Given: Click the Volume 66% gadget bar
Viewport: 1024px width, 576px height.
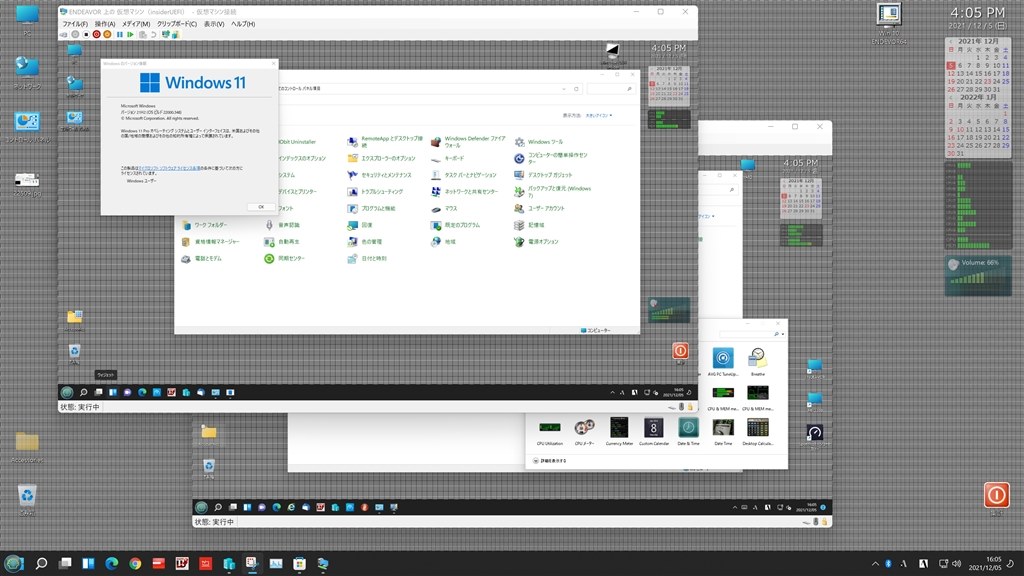Looking at the screenshot, I should 978,278.
